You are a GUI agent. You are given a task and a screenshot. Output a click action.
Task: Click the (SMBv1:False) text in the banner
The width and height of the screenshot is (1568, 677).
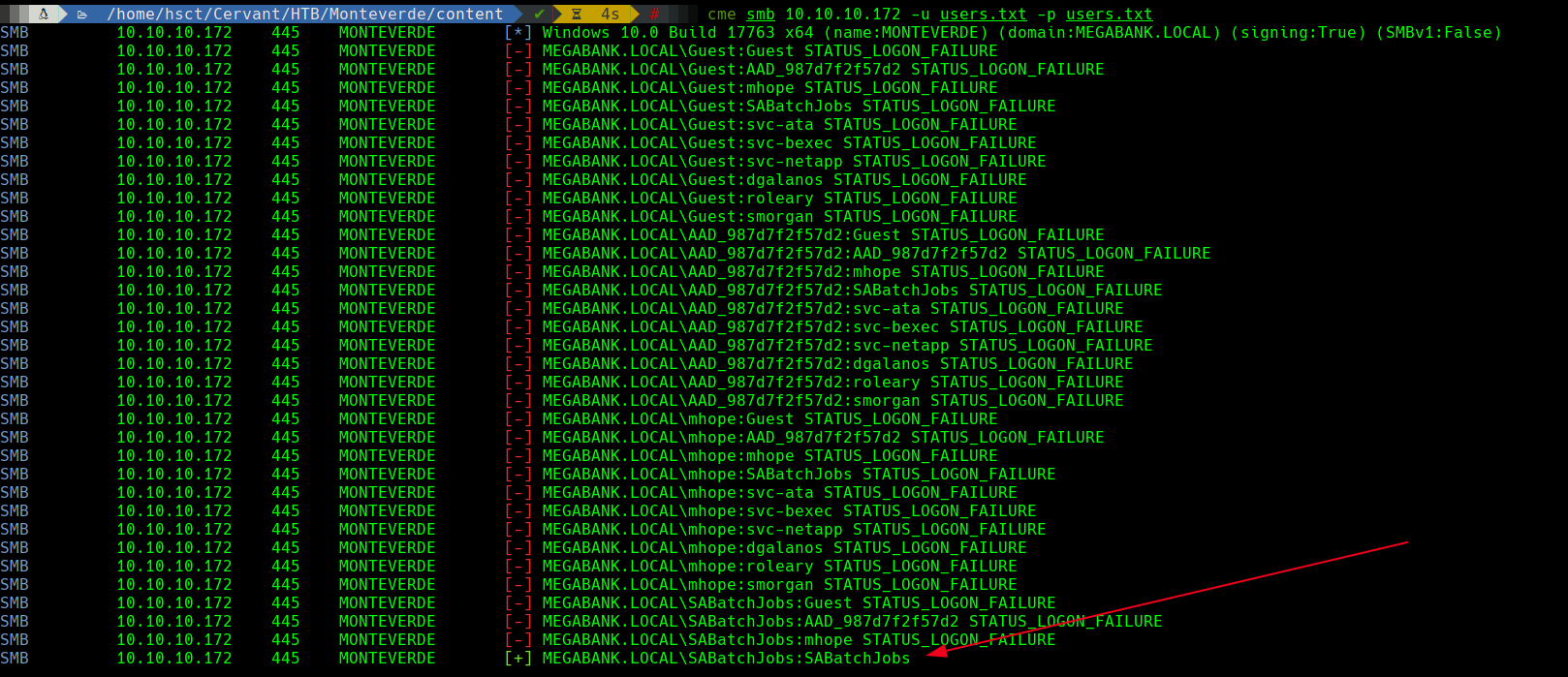click(x=1443, y=32)
